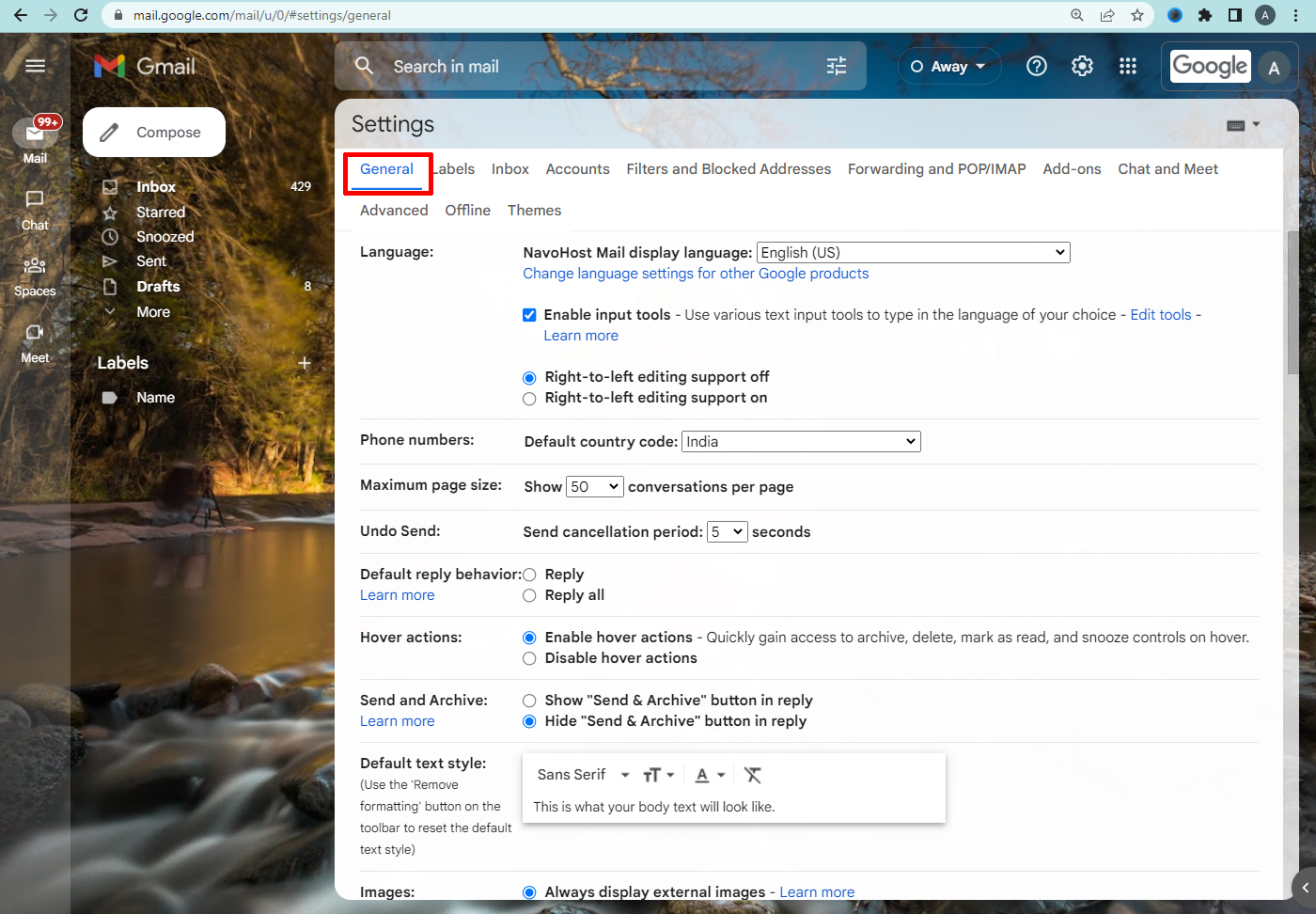This screenshot has width=1316, height=914.
Task: Open Change language settings for other Google products
Action: pyautogui.click(x=696, y=274)
